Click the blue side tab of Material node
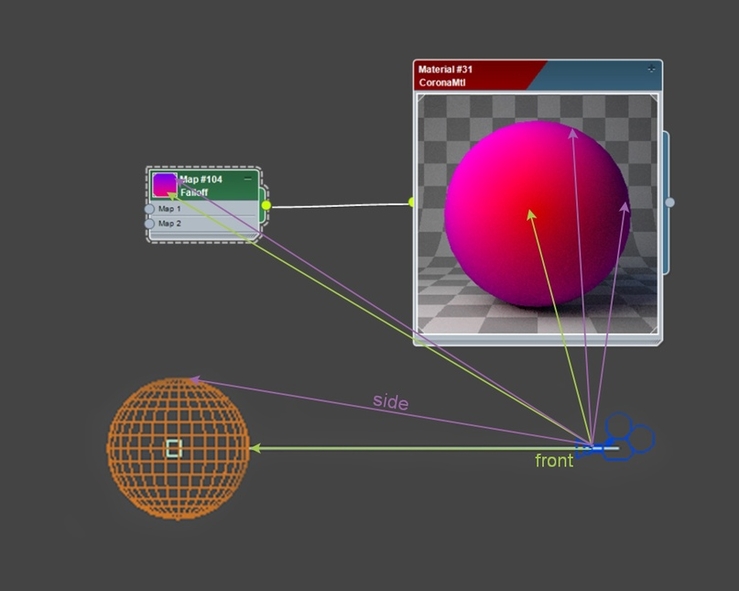Screen dimensions: 739x591 (x=665, y=203)
